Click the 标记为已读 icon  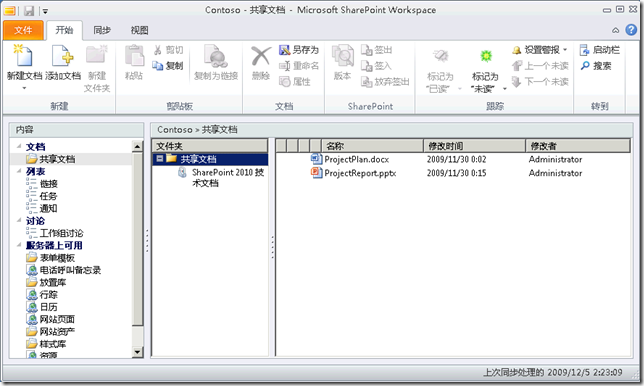[x=441, y=56]
